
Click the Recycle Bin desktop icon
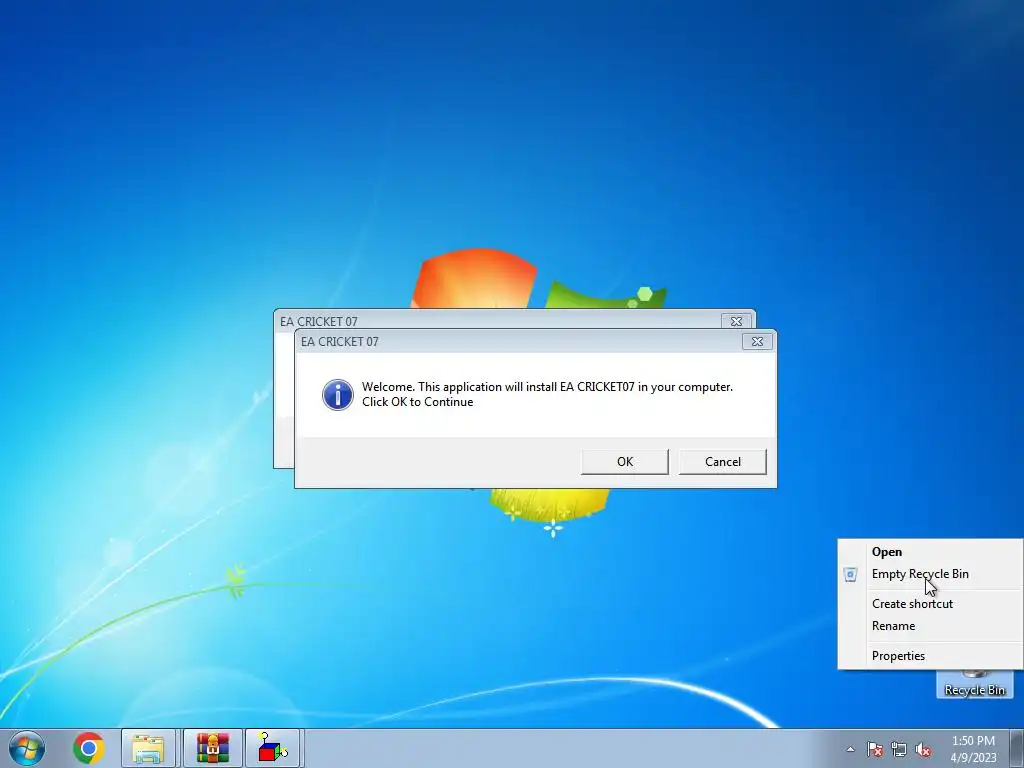point(974,684)
